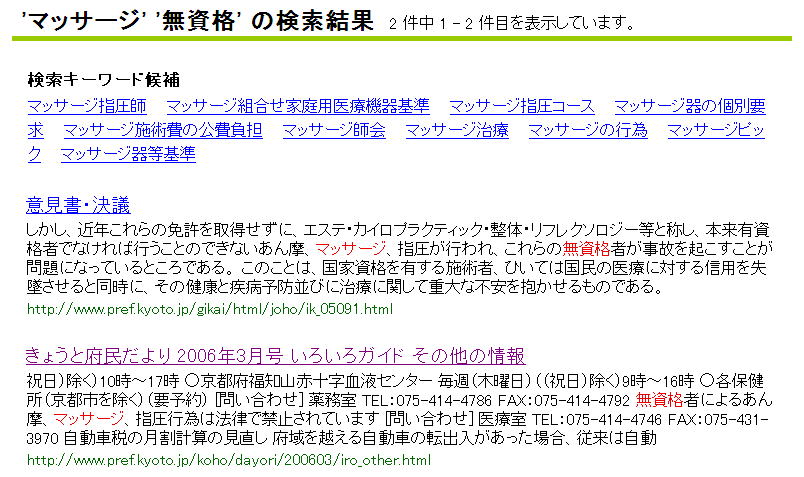
Task: Click the red マッサージ highlight in second result
Action: [88, 419]
